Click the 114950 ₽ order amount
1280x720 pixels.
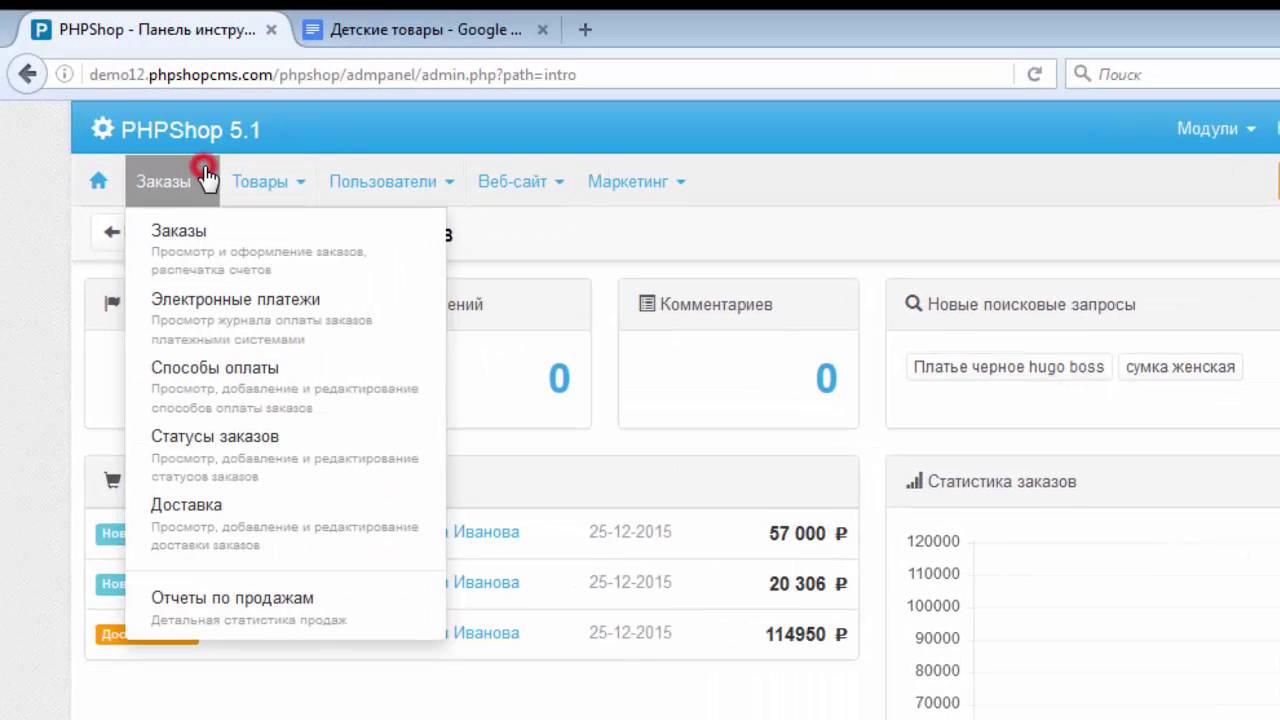coord(806,634)
